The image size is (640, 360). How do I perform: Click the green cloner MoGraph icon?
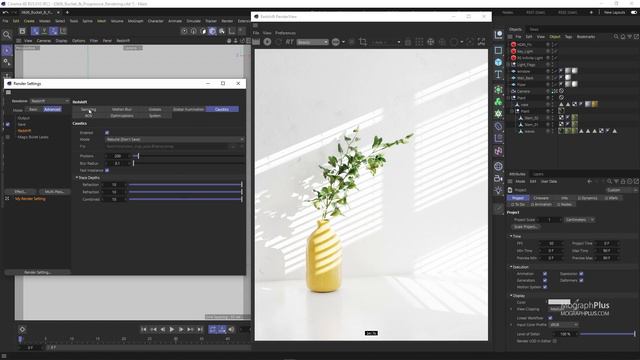coord(498,102)
